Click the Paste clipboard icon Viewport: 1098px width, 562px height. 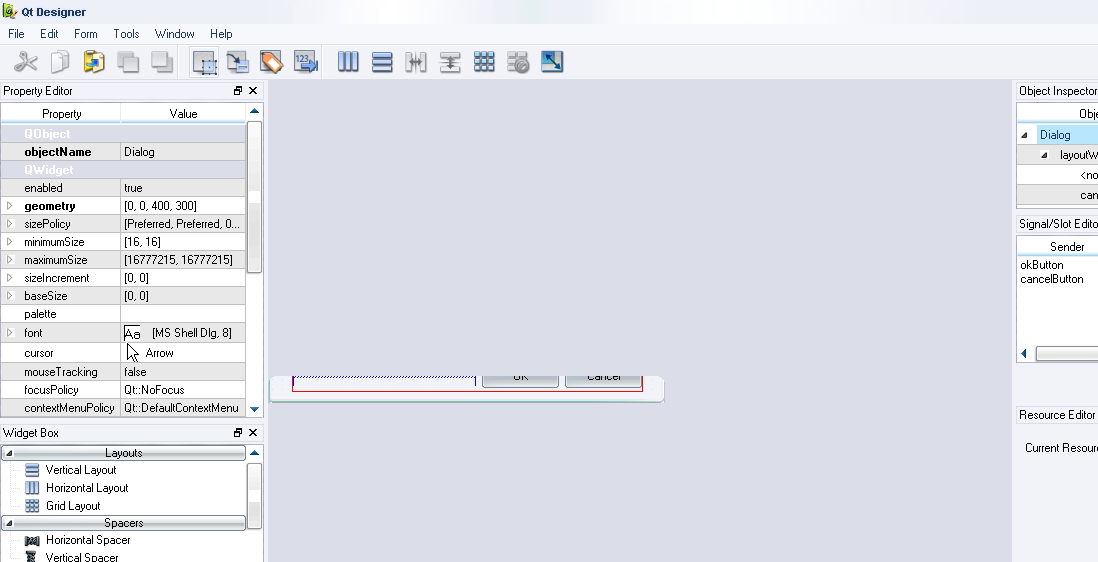tap(94, 62)
